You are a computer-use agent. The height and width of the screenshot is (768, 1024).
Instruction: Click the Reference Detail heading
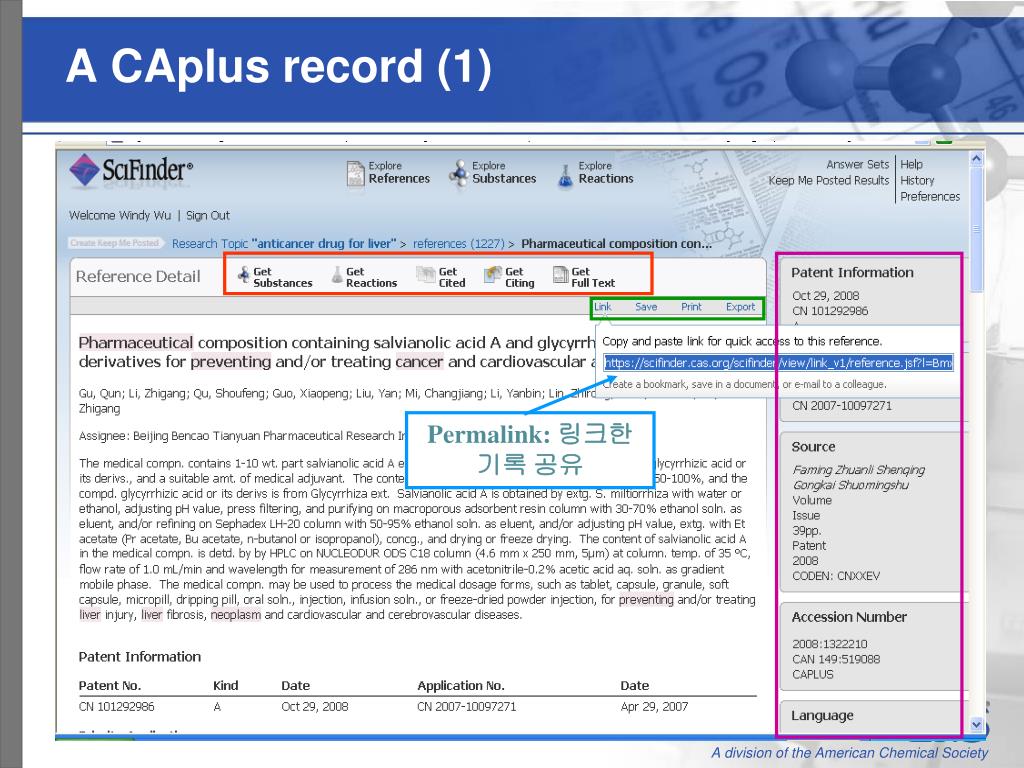138,276
